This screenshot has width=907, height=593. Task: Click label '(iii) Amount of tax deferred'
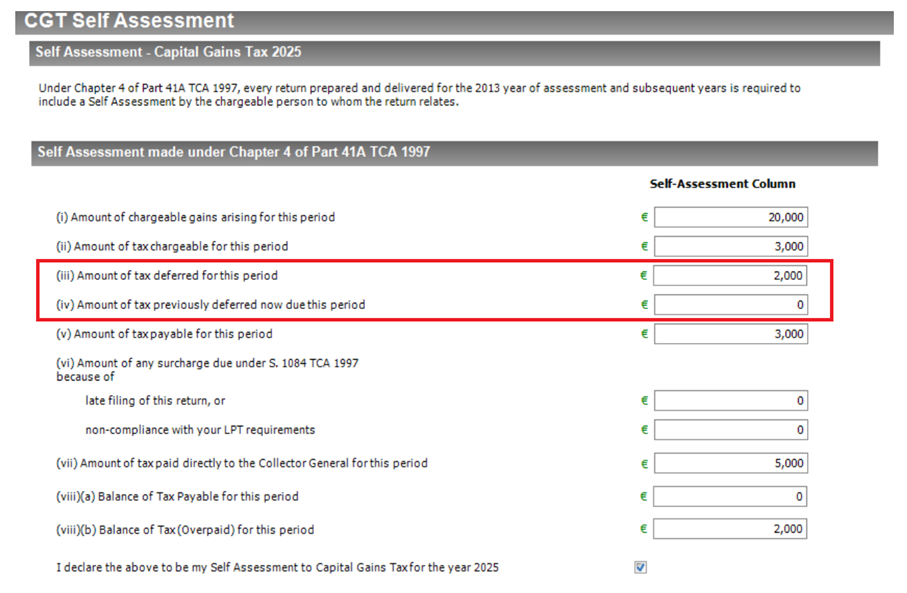(x=167, y=276)
